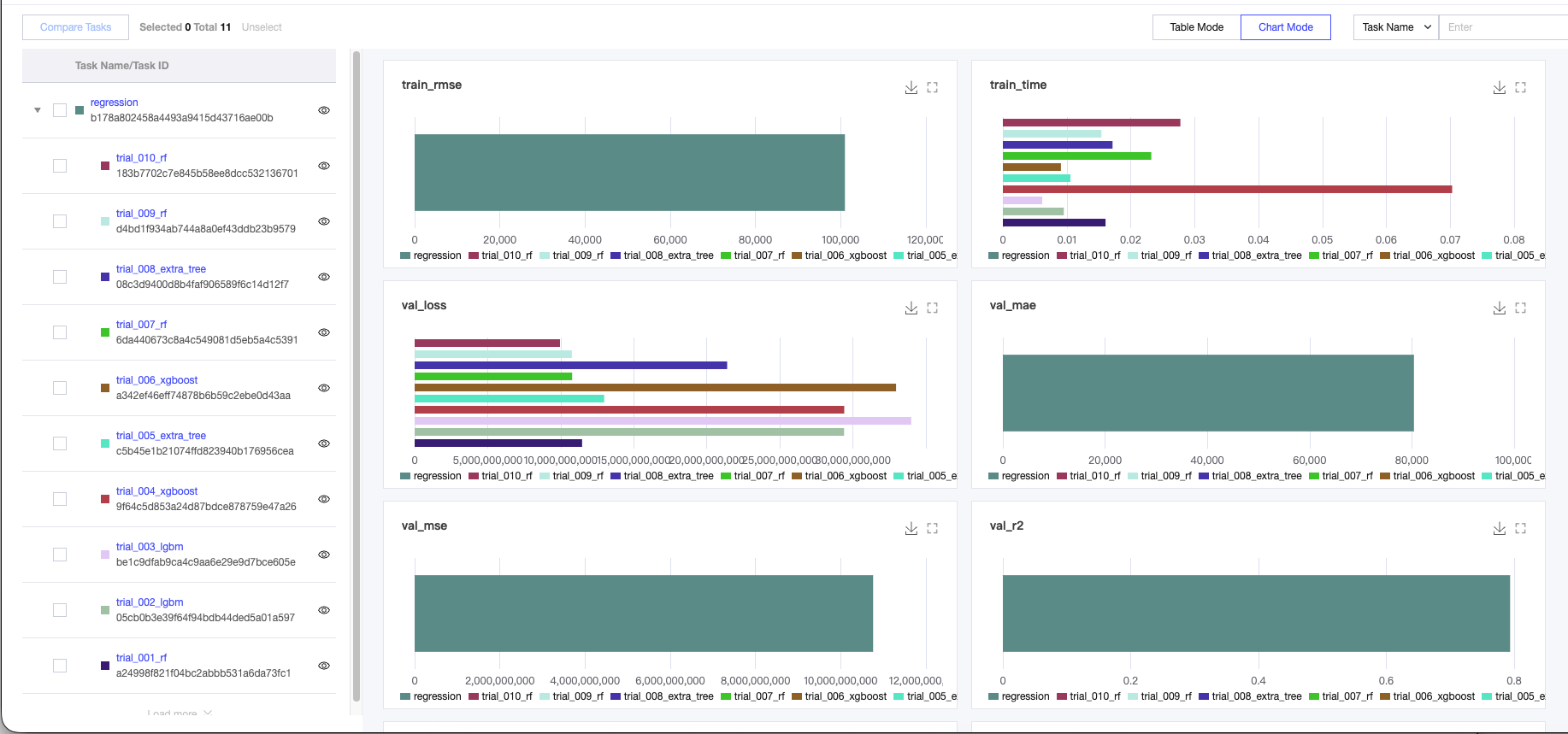Screen dimensions: 1568x734
Task: Toggle eye icon for trial_005_extra_tree
Action: pyautogui.click(x=324, y=443)
